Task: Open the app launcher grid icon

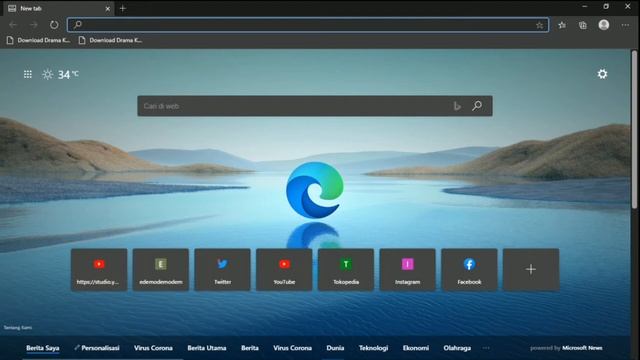Action: point(28,74)
